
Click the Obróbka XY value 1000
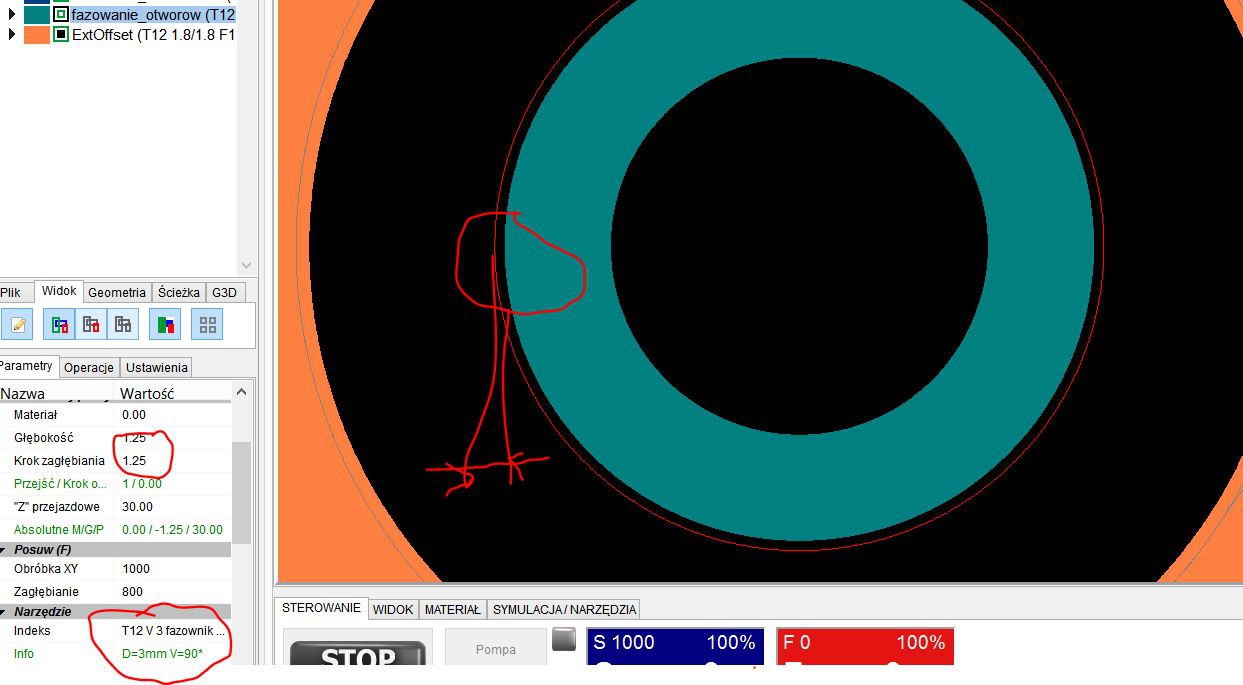point(136,568)
